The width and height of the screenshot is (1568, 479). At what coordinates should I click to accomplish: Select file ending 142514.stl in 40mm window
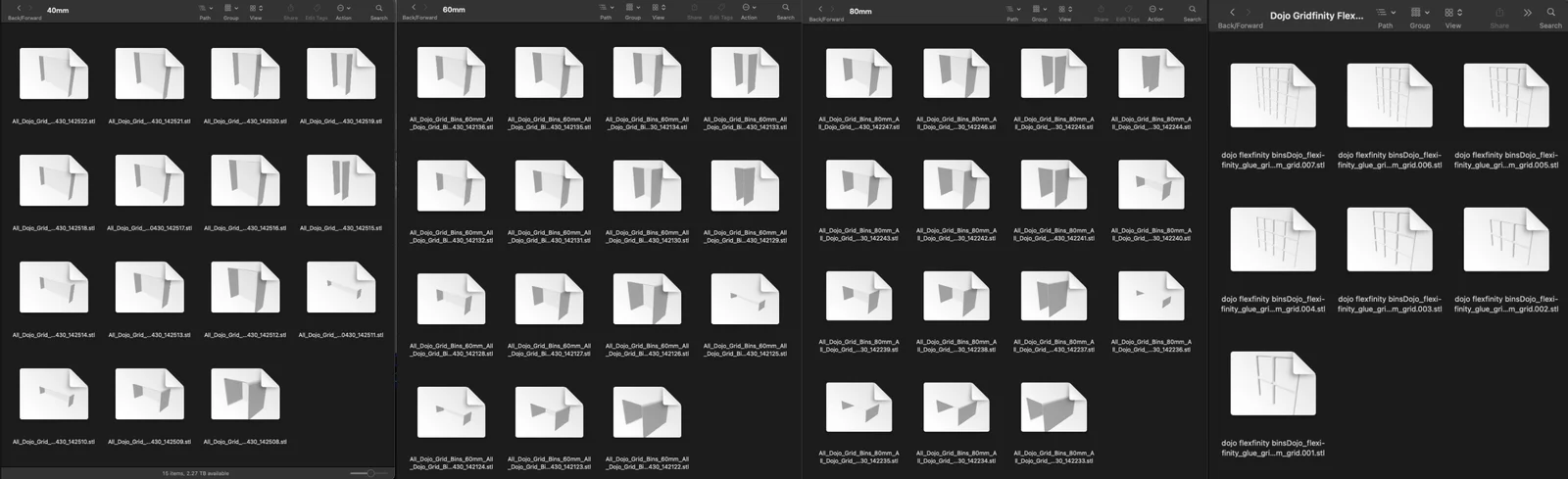click(x=54, y=287)
